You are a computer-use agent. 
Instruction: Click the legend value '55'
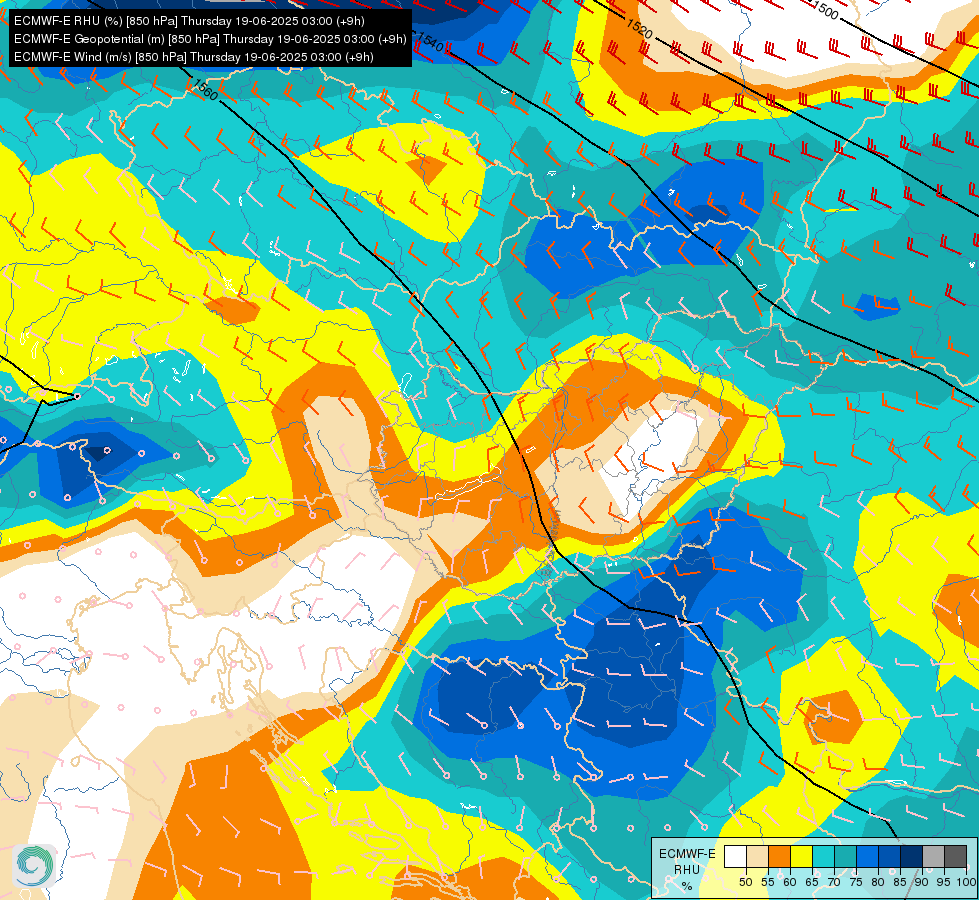(x=768, y=882)
